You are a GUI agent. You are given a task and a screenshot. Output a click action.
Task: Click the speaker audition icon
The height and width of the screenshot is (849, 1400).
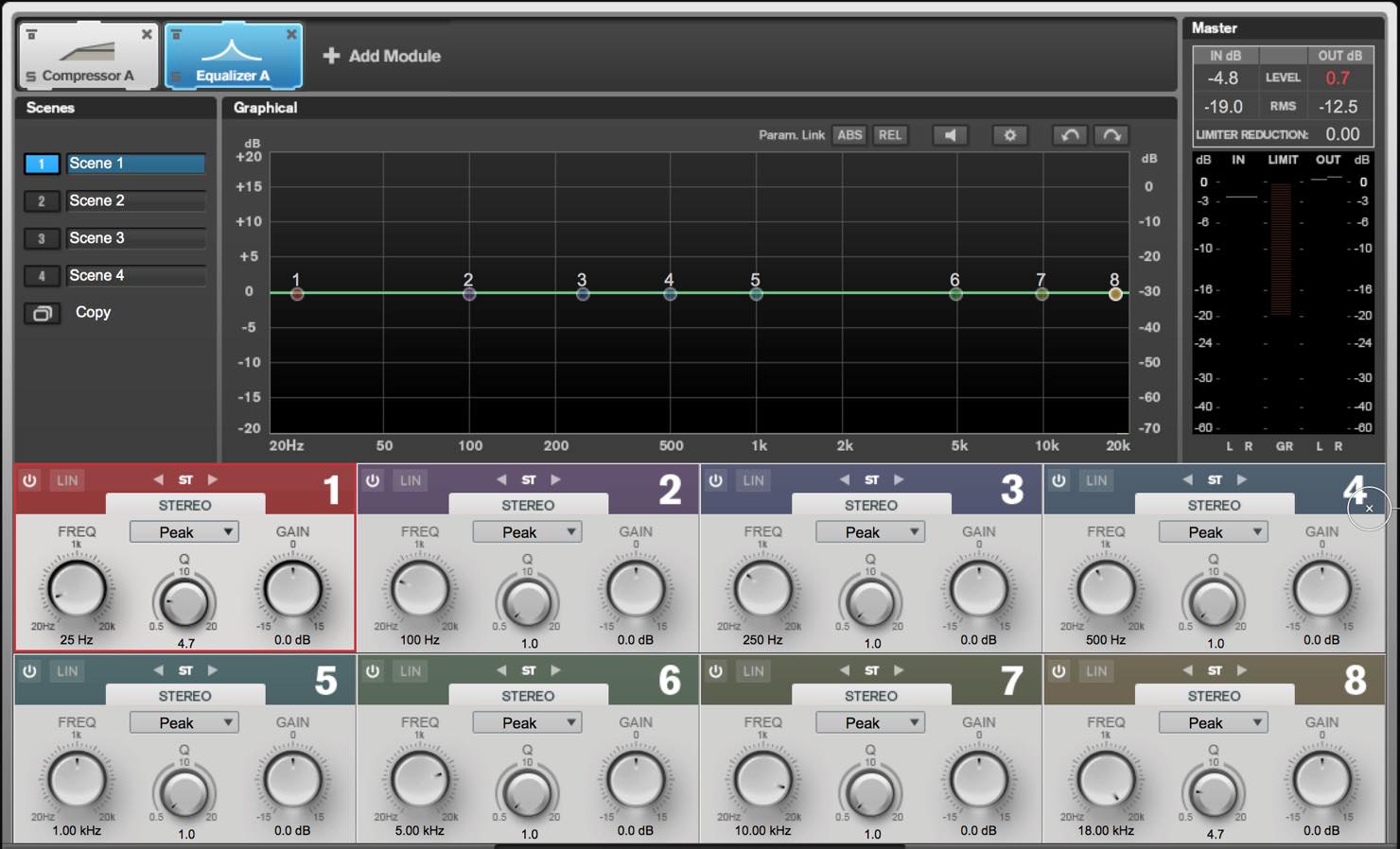(950, 135)
